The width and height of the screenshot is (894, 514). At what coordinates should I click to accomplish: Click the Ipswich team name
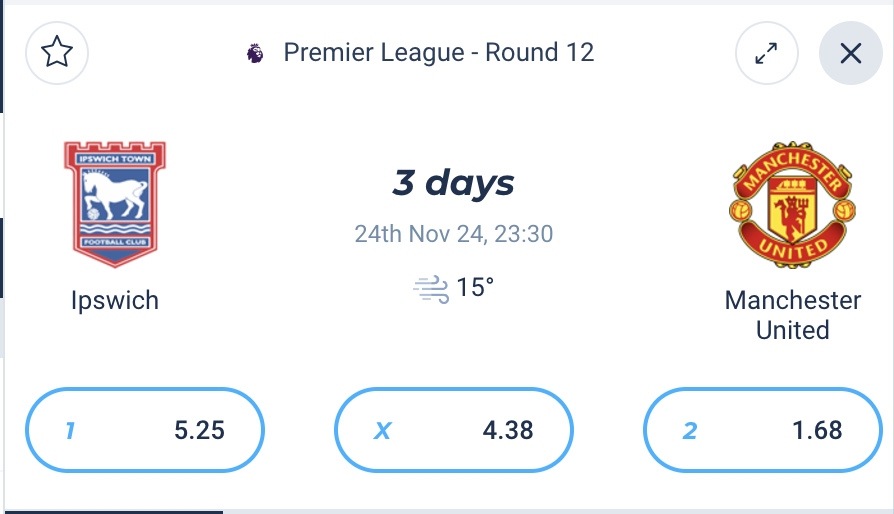coord(115,300)
